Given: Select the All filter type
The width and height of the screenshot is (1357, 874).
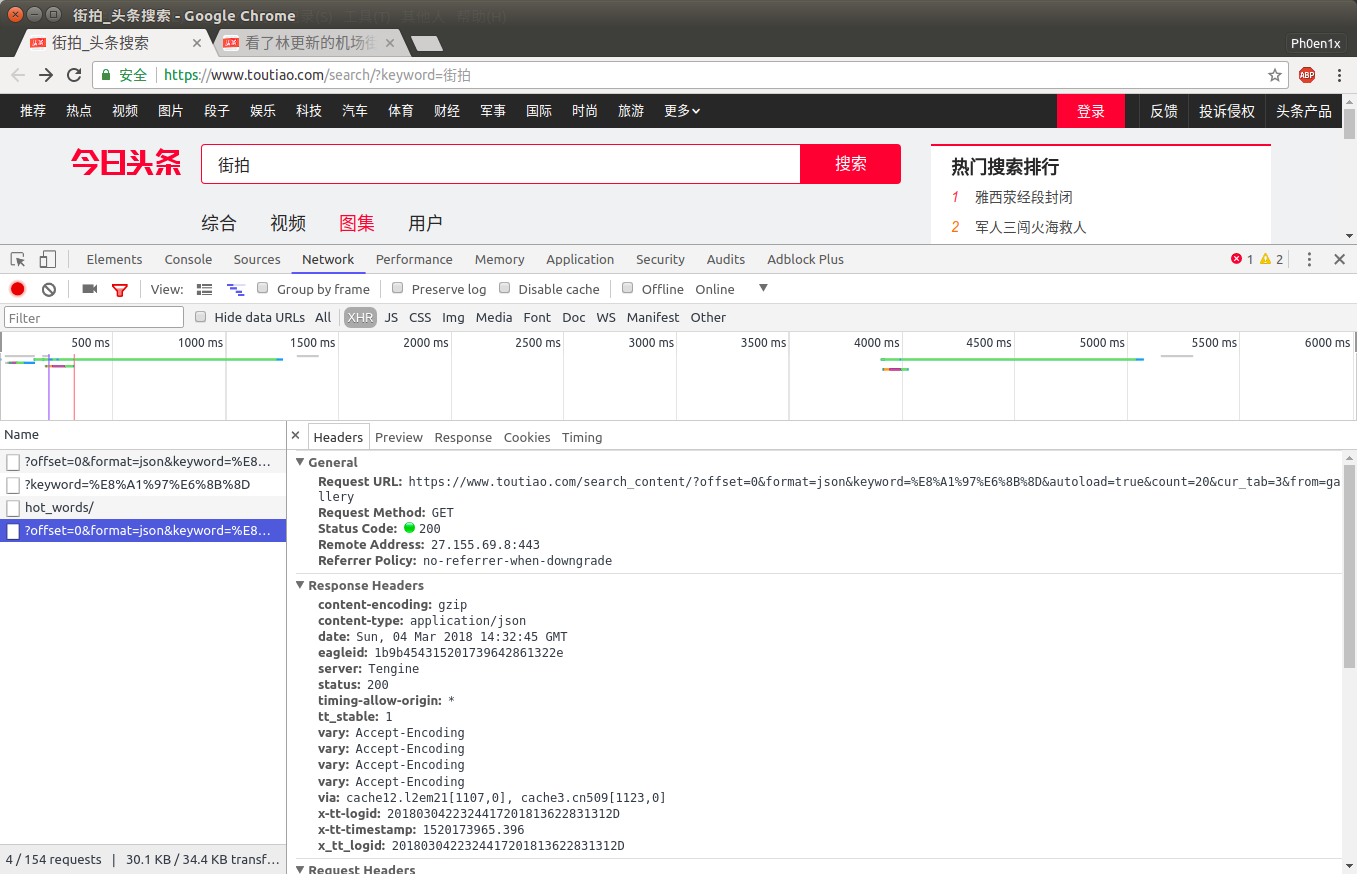Looking at the screenshot, I should (323, 317).
